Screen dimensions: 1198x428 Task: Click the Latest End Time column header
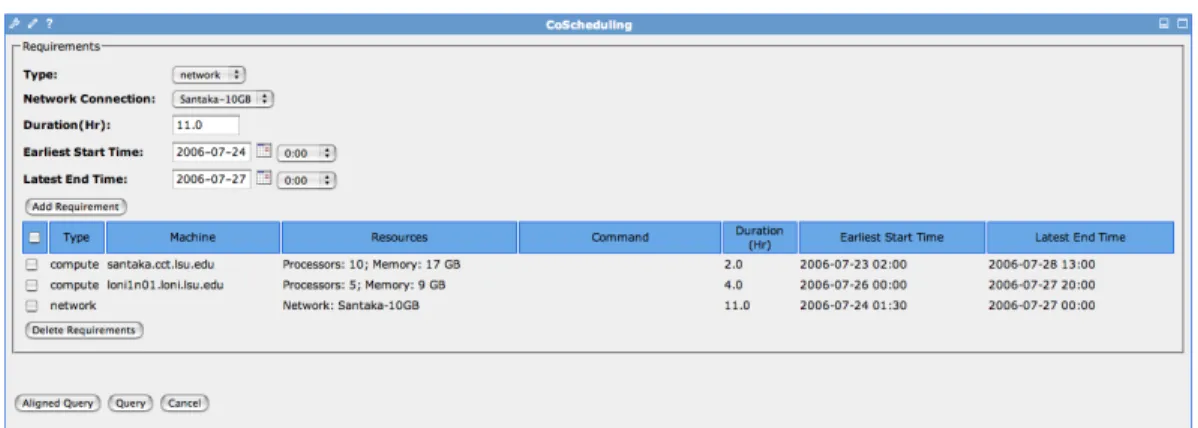1080,237
